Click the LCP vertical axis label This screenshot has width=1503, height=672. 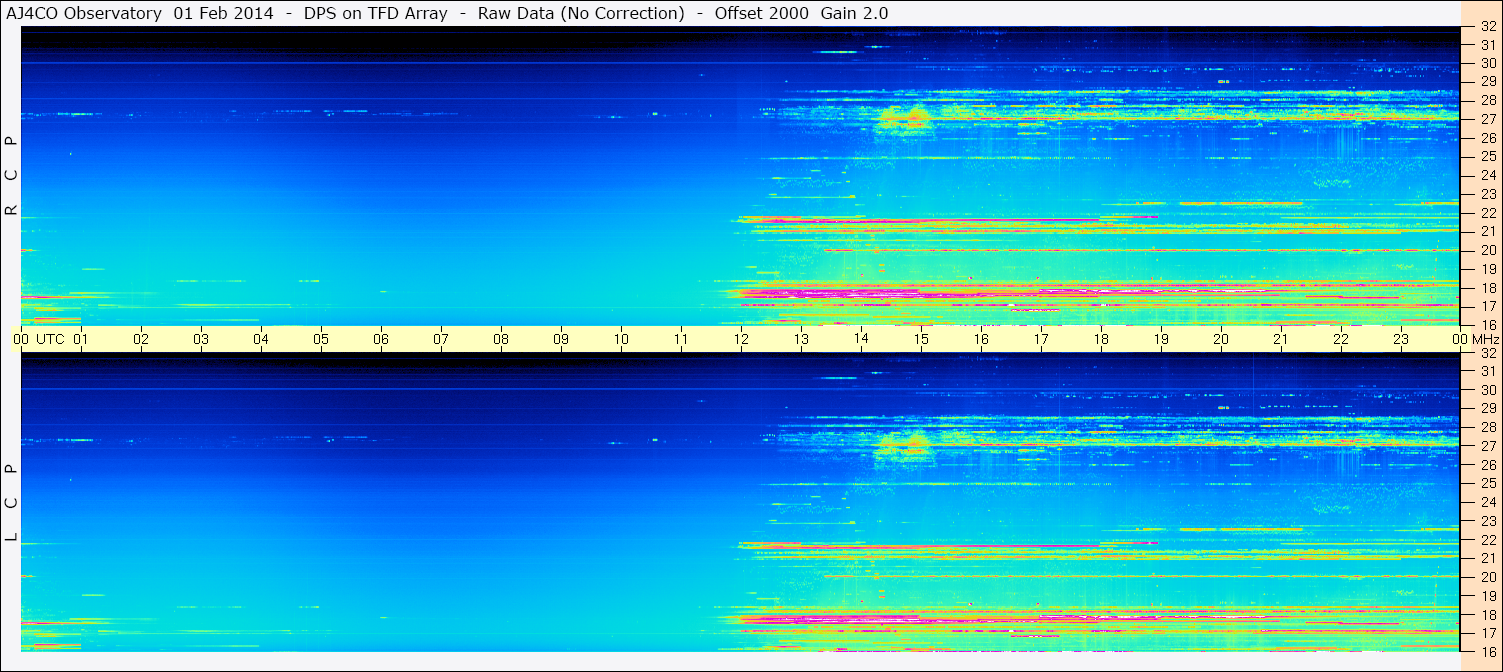(x=11, y=503)
